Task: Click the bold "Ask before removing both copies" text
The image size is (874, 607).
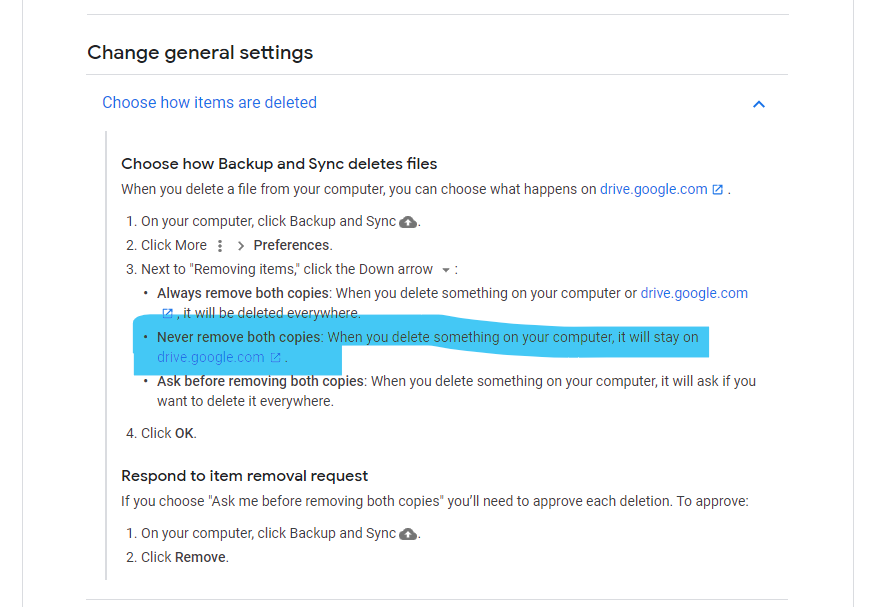Action: pyautogui.click(x=261, y=381)
